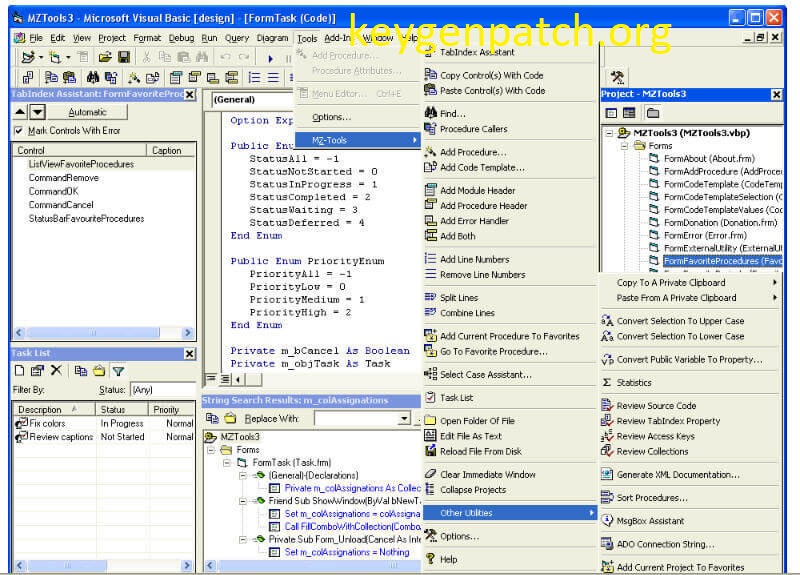Click the Search Results horizontal scrollbar
The image size is (800, 575).
(313, 565)
